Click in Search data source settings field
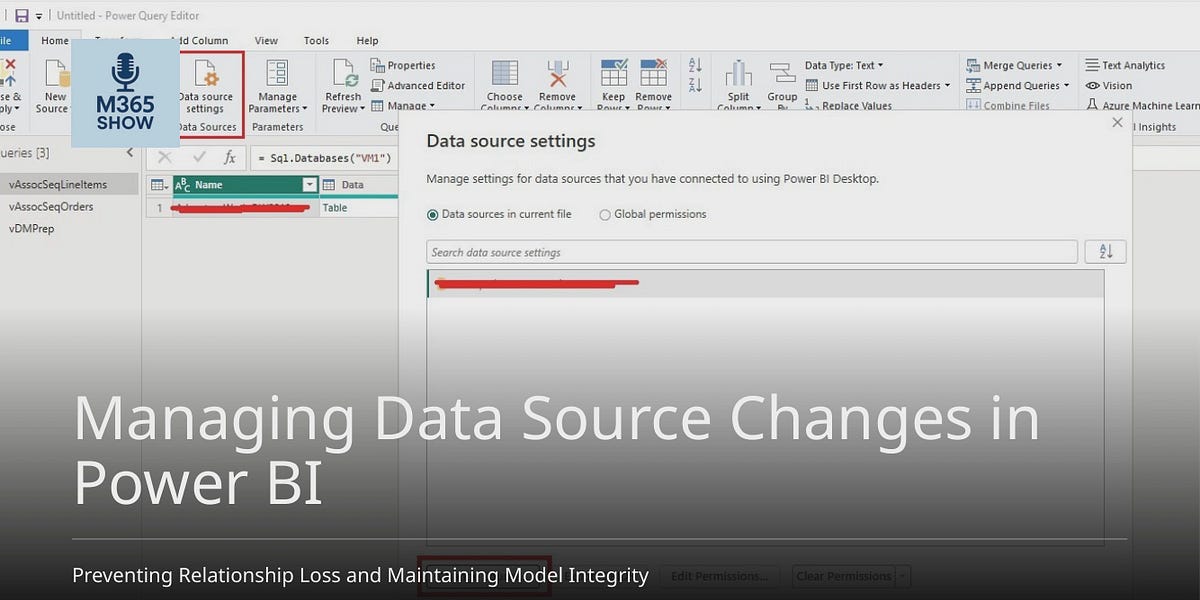 [x=752, y=252]
